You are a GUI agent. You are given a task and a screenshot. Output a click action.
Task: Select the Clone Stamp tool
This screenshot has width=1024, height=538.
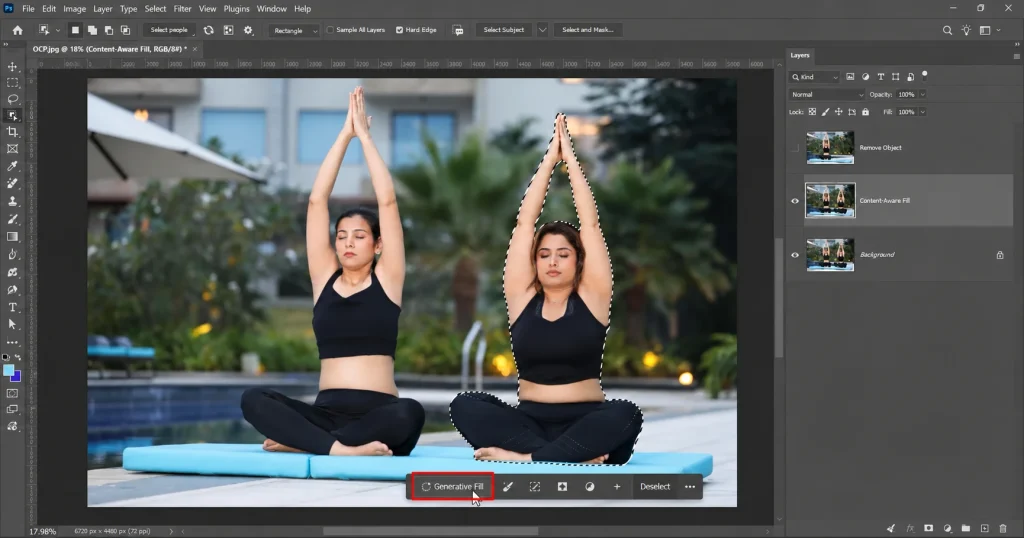click(x=12, y=201)
